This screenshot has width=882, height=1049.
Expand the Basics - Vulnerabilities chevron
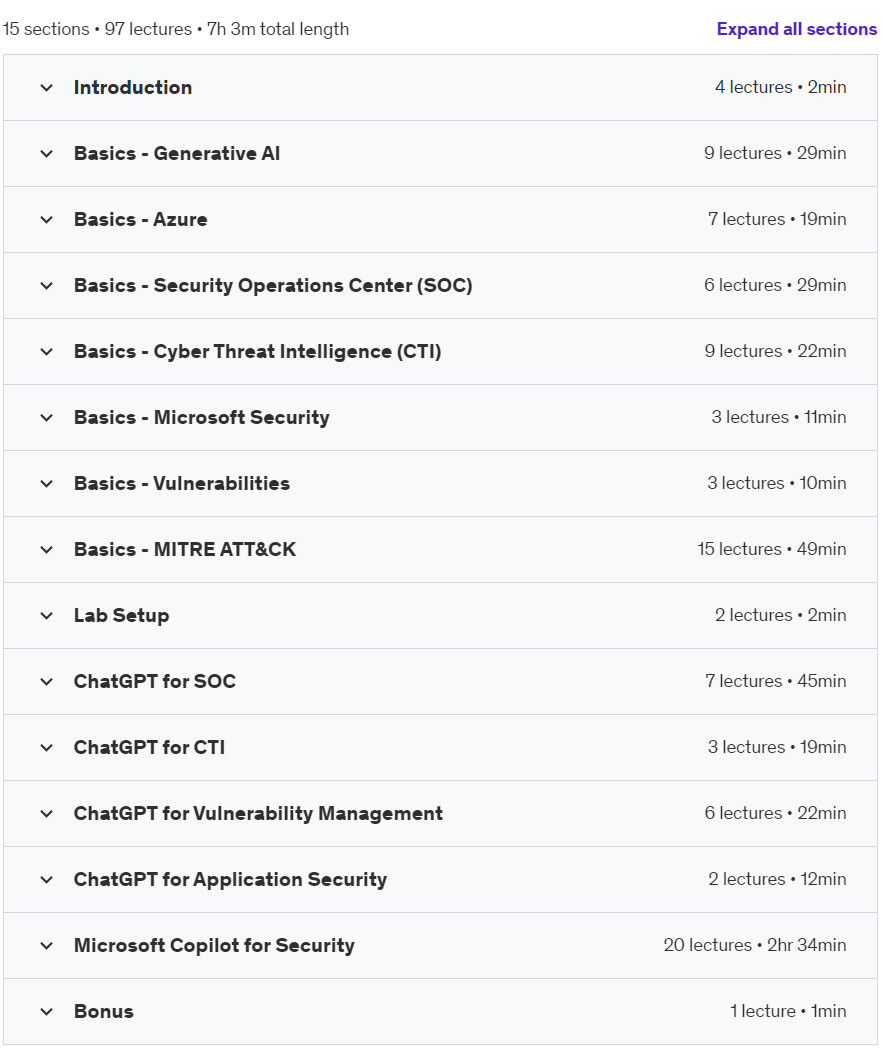click(46, 484)
